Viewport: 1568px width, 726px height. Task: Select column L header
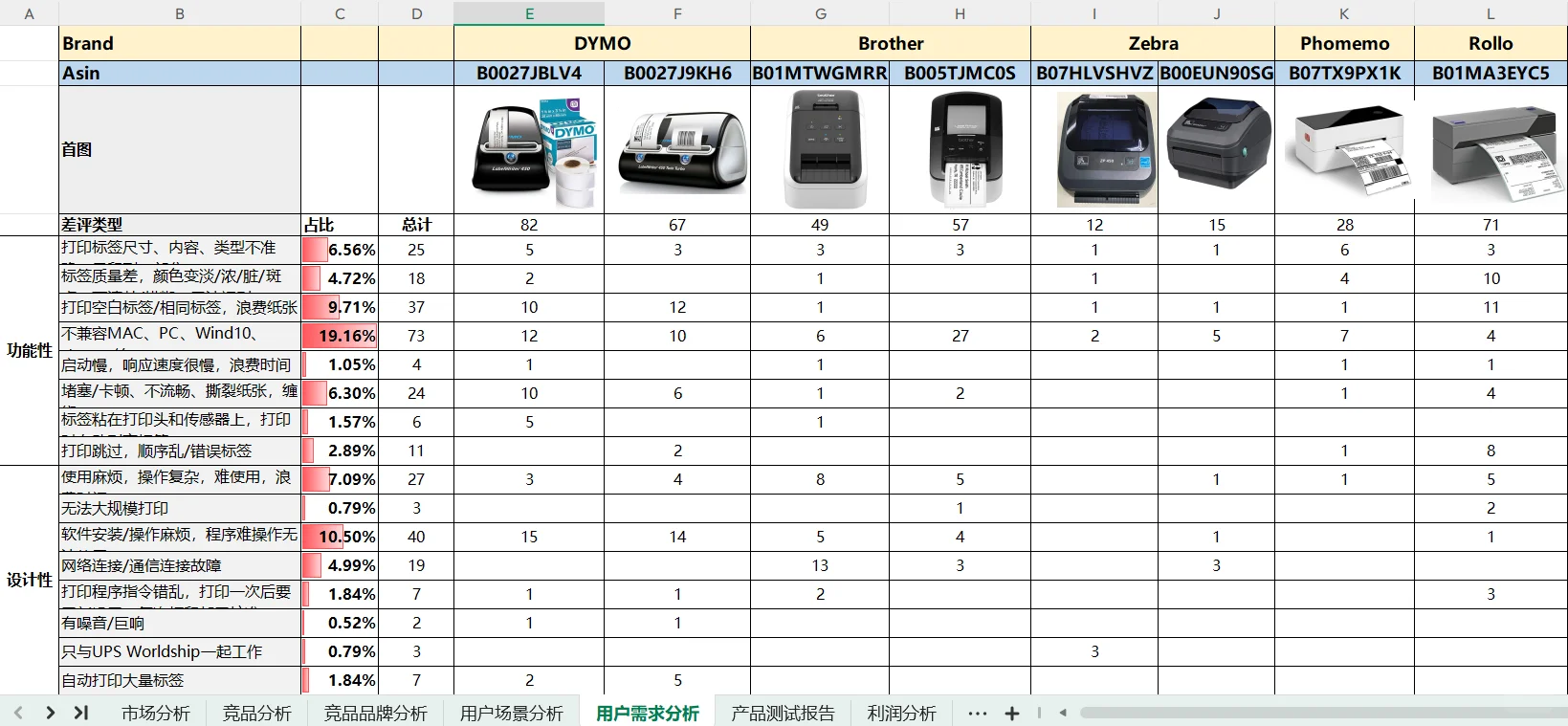[x=1491, y=13]
